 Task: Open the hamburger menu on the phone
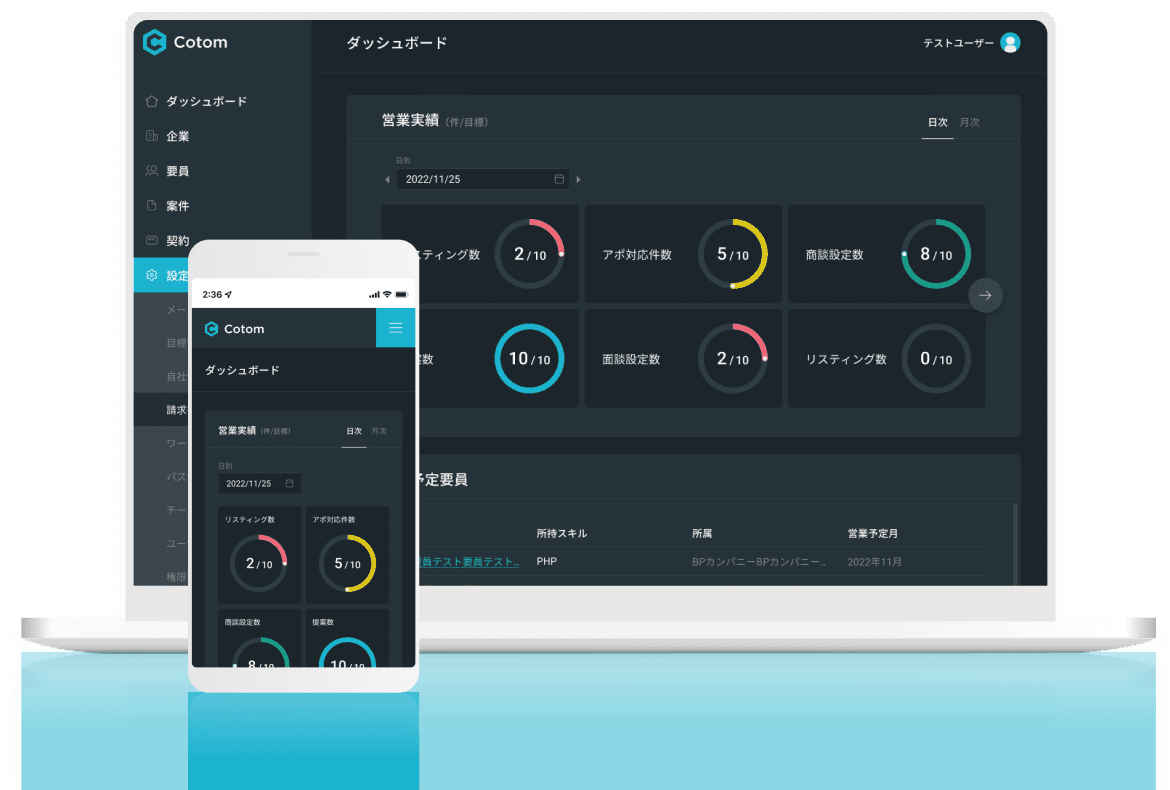click(395, 327)
